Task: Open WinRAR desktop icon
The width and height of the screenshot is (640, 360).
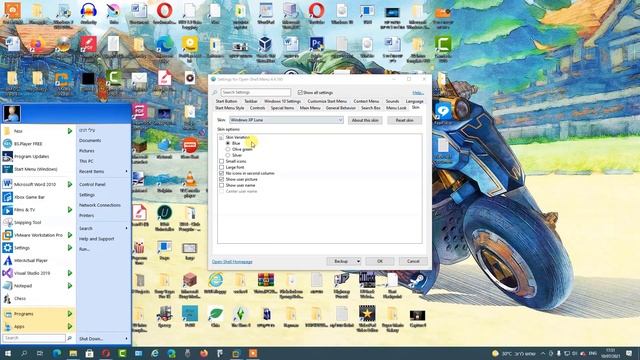Action: click(x=266, y=284)
